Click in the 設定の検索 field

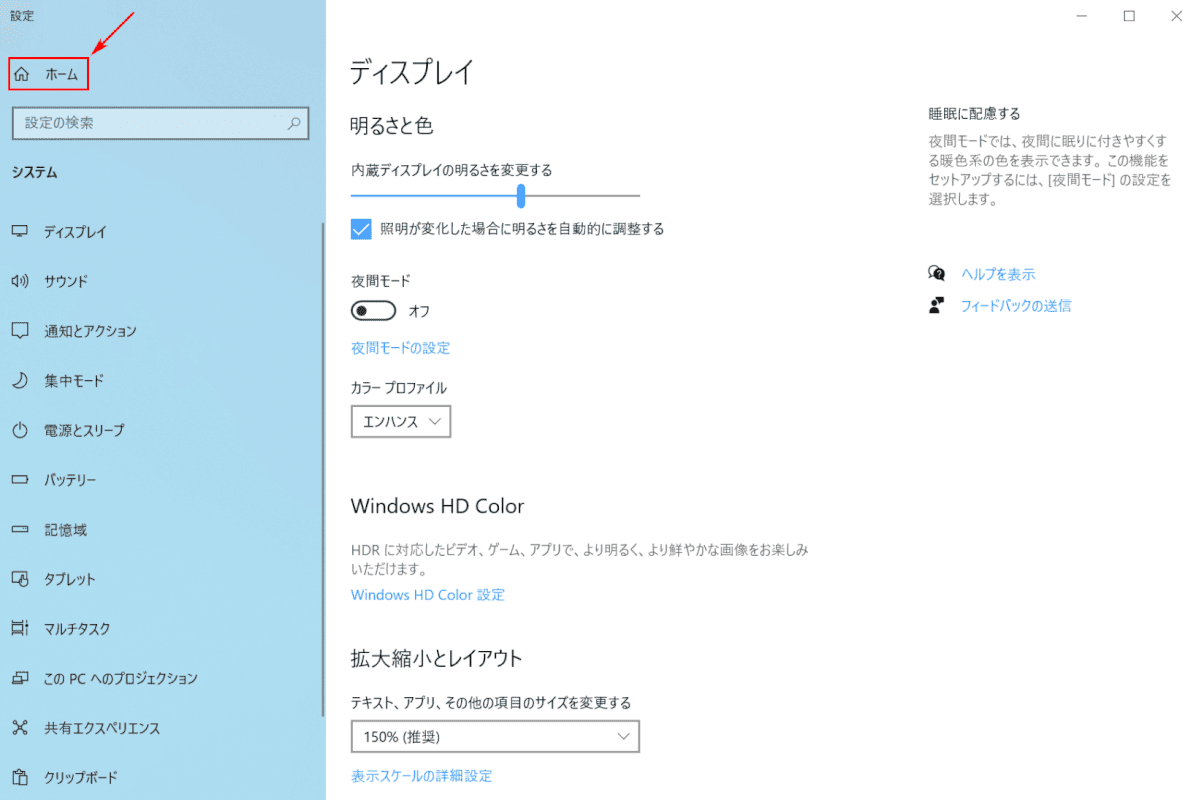coord(160,123)
